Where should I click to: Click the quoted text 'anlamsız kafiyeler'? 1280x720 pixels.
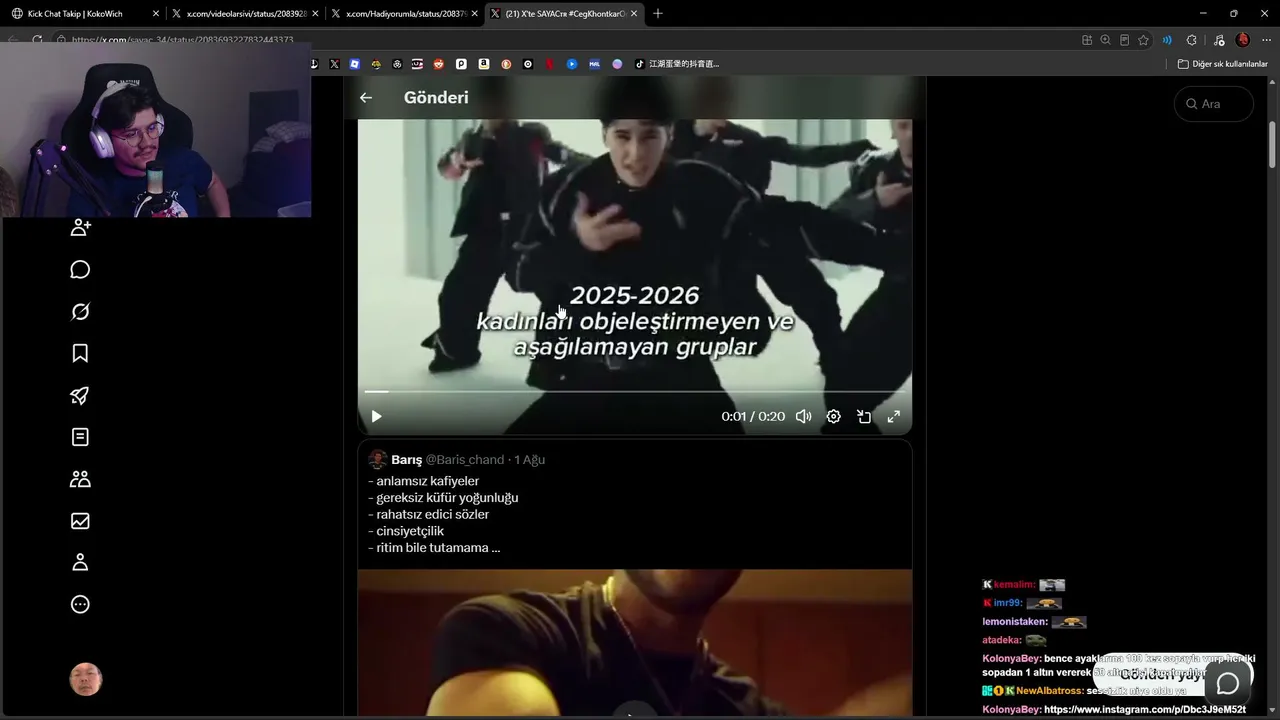coord(428,481)
